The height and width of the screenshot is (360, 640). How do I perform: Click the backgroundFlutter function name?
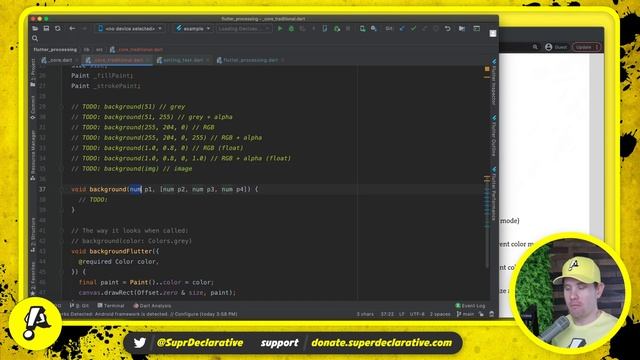(x=121, y=251)
